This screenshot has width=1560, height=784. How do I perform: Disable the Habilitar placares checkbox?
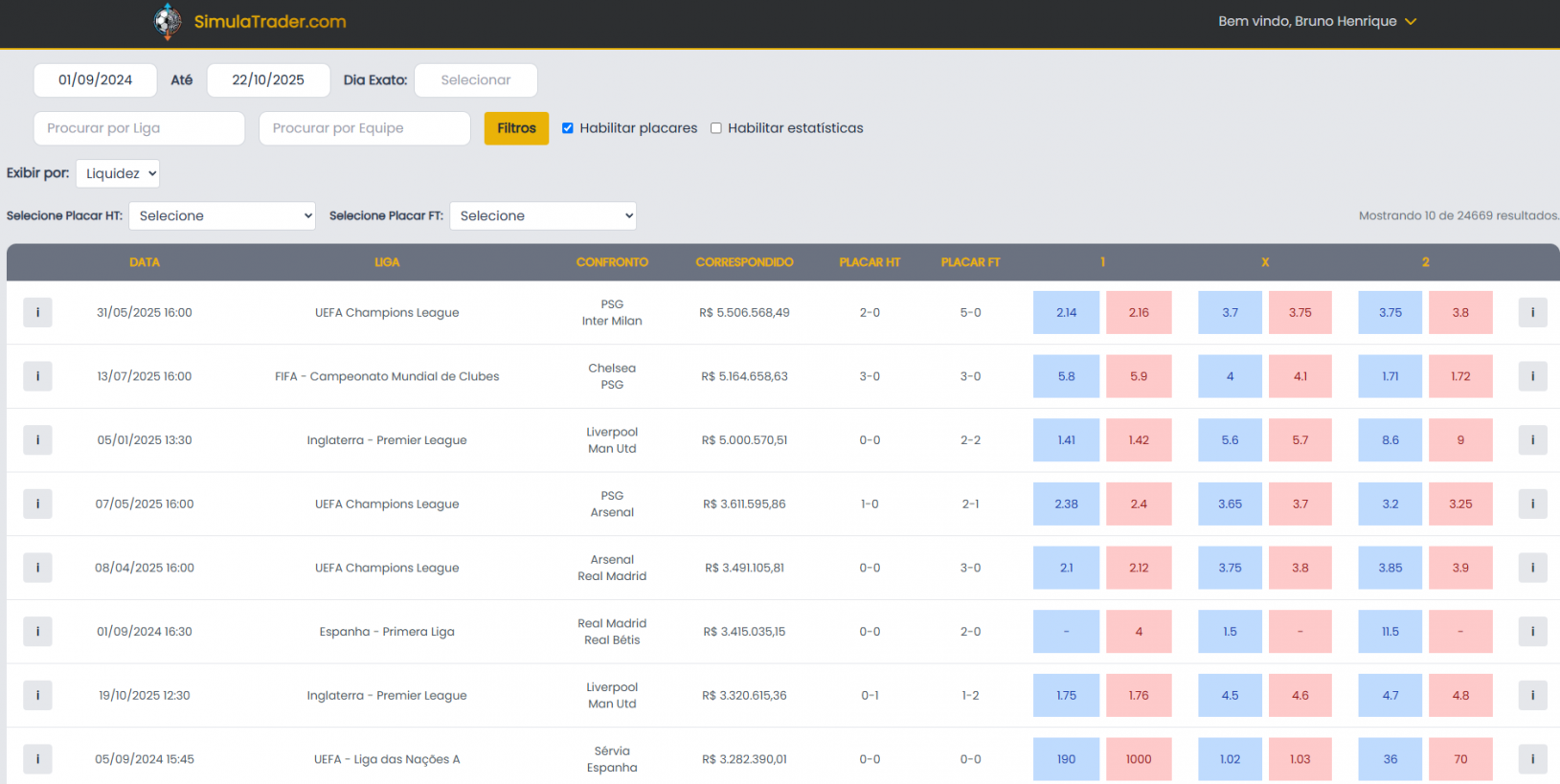click(x=568, y=128)
